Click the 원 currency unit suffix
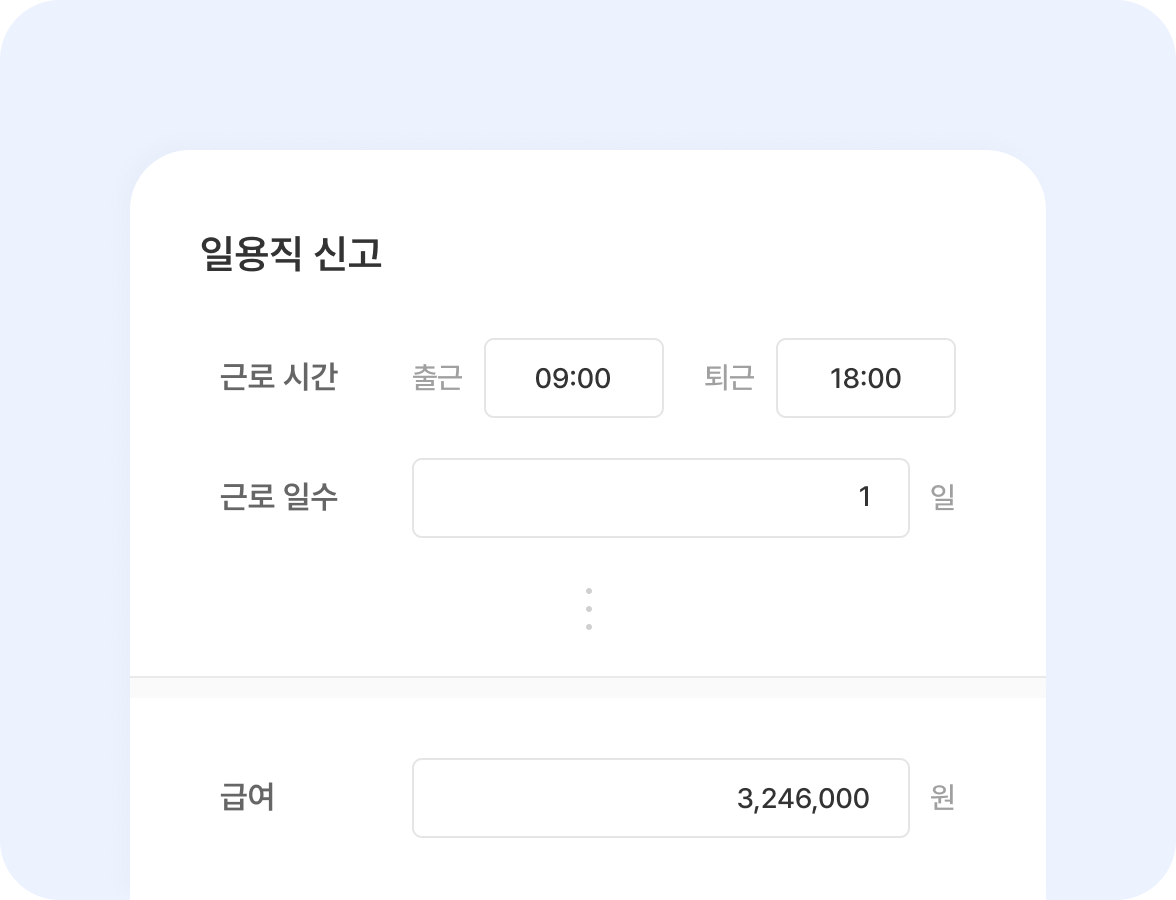1176x900 pixels. coord(942,798)
